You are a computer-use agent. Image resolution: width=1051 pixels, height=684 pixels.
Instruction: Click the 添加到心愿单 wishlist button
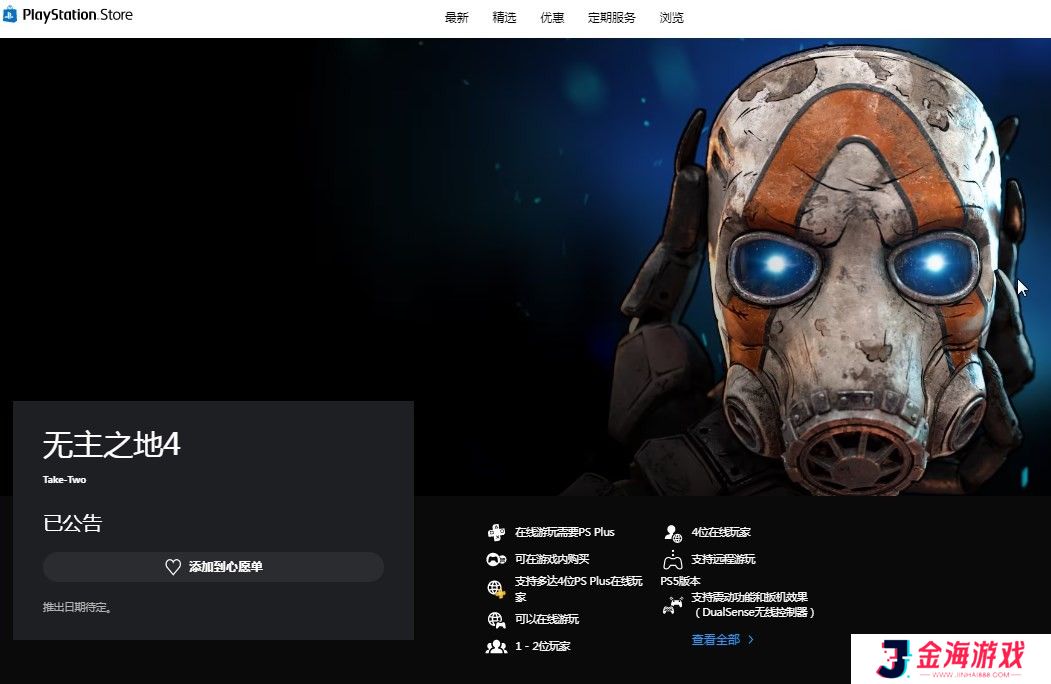click(213, 567)
